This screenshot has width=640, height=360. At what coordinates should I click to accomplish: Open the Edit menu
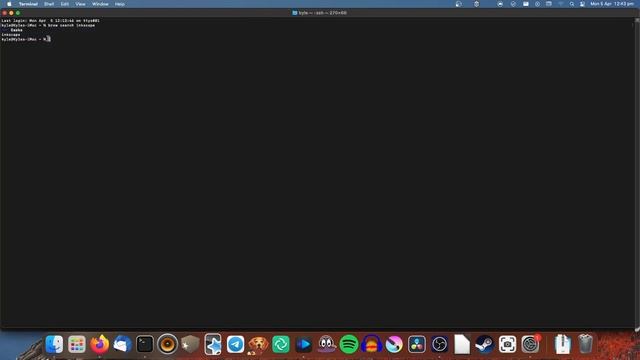pos(64,4)
